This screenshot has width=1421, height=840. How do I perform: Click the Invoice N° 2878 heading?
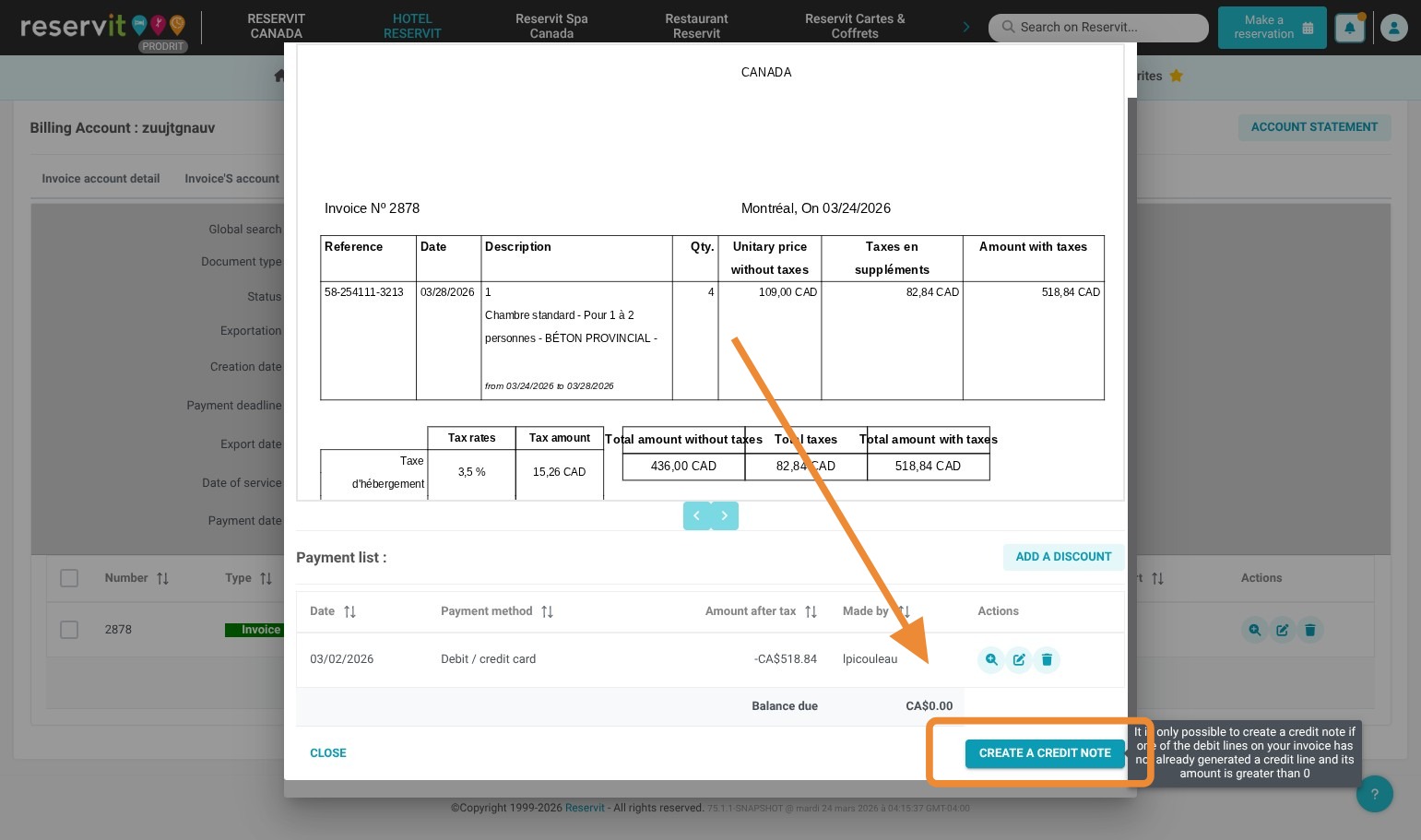(x=372, y=208)
